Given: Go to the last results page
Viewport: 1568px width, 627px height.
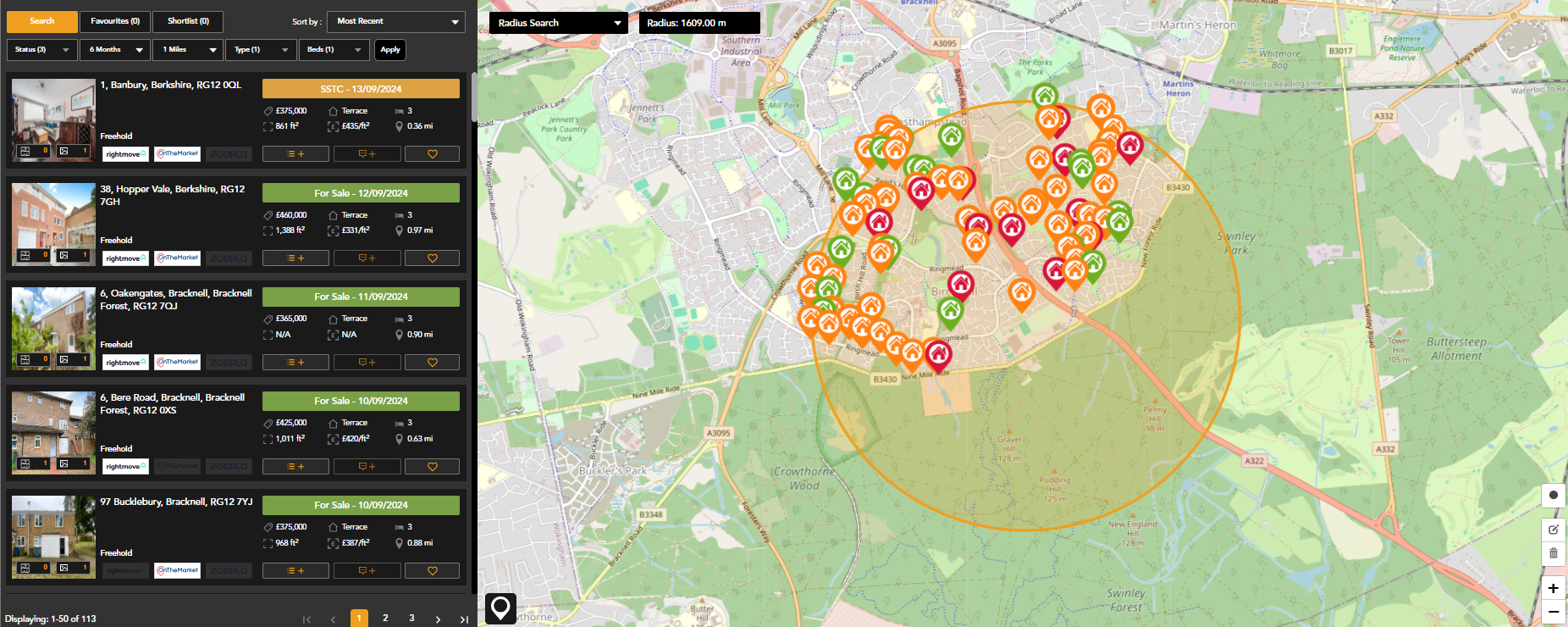Looking at the screenshot, I should pyautogui.click(x=463, y=619).
